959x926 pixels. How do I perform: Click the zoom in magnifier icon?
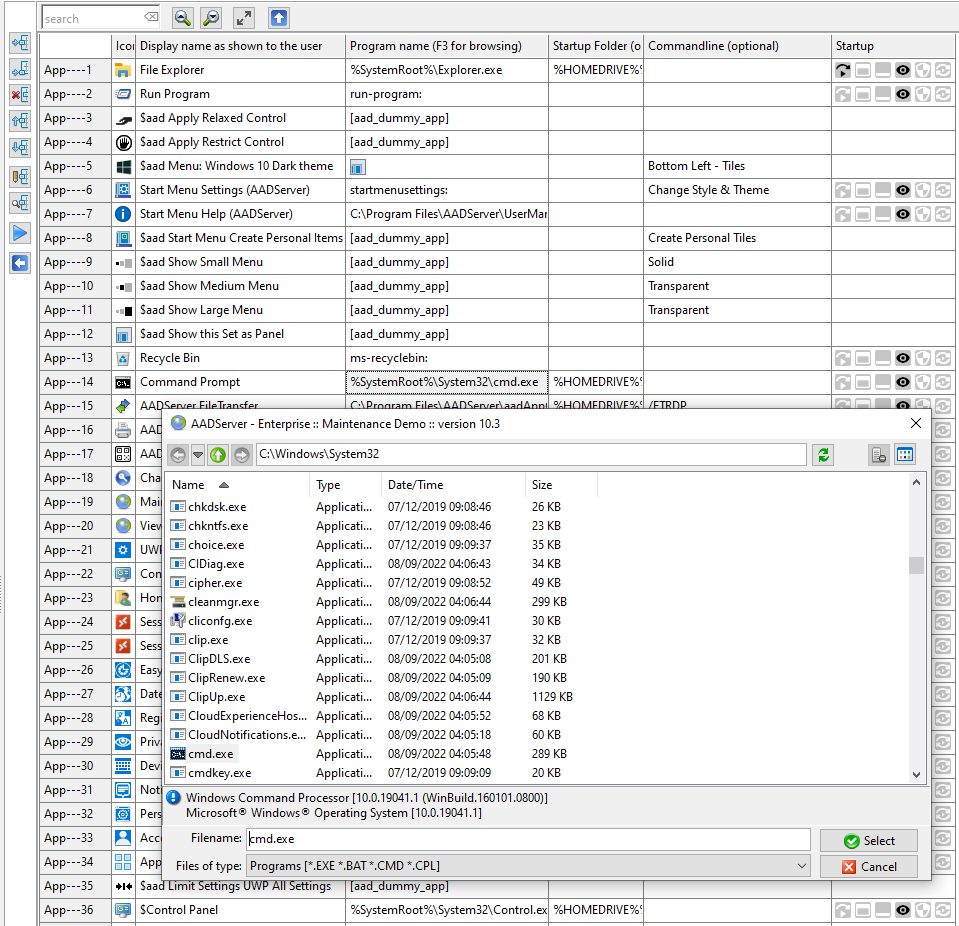pyautogui.click(x=182, y=18)
